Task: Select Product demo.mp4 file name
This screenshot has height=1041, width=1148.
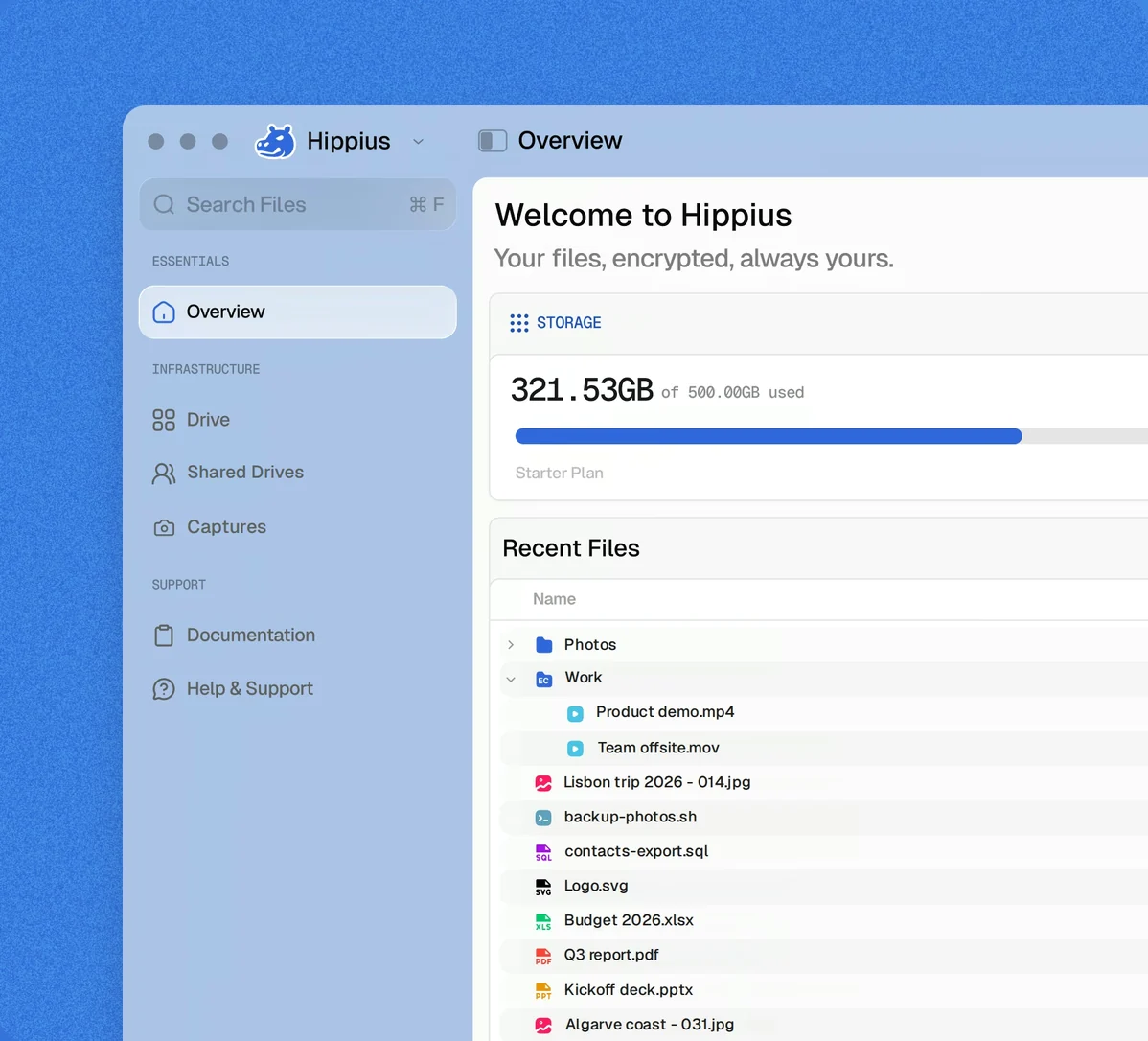Action: [665, 712]
